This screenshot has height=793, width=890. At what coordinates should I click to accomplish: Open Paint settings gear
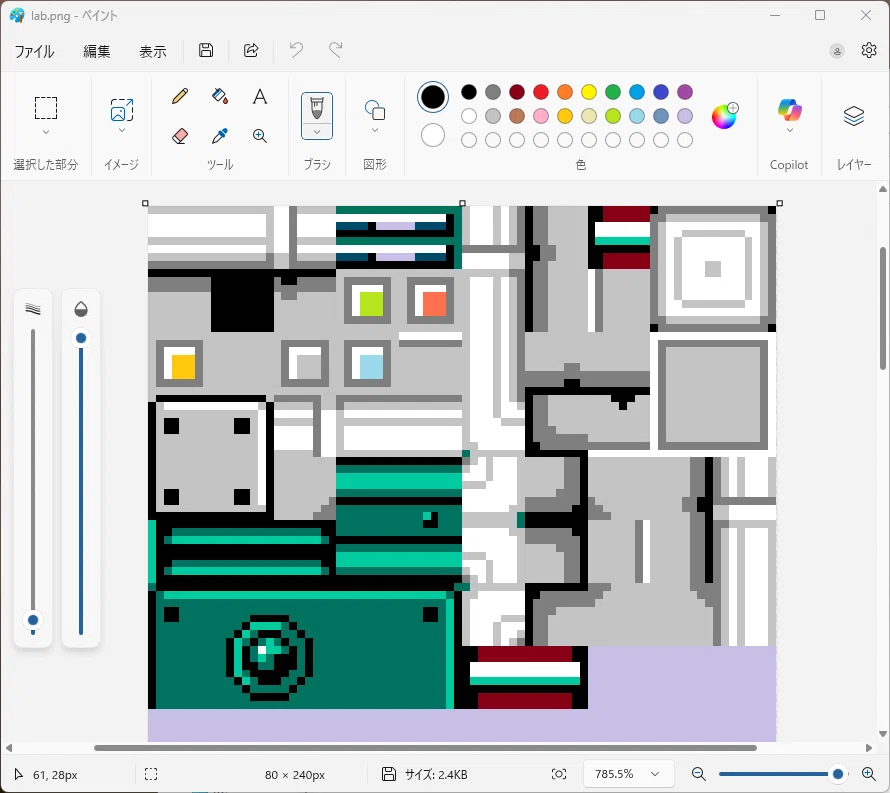[x=868, y=51]
